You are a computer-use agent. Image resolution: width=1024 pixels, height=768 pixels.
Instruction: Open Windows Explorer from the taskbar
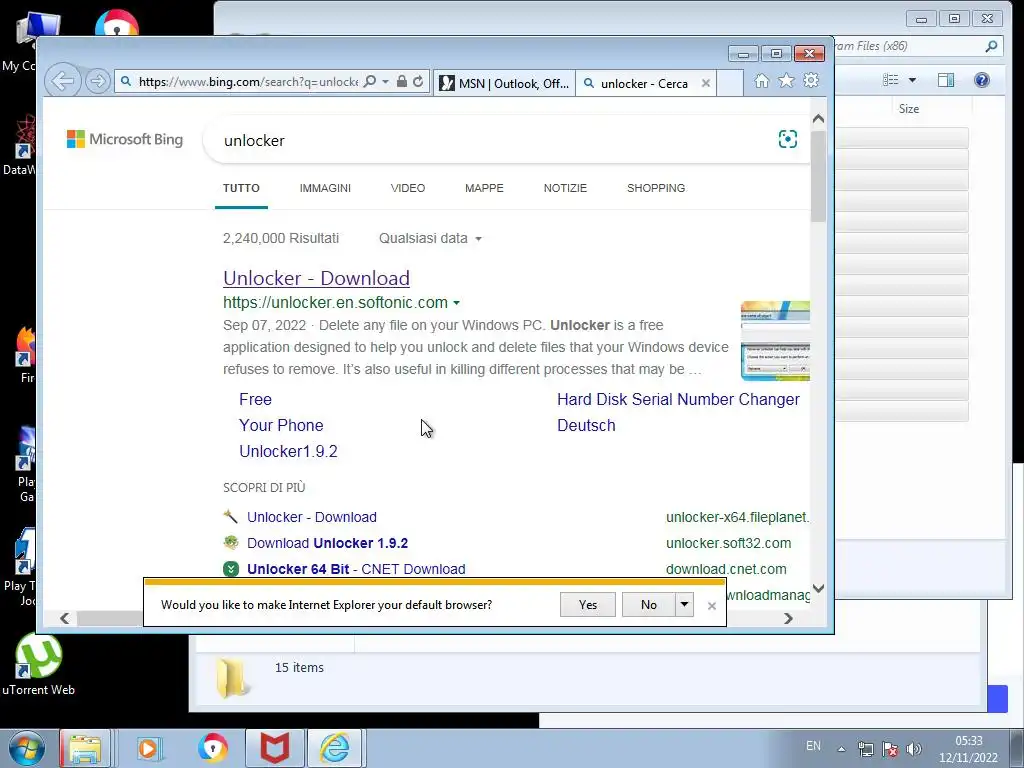coord(86,748)
